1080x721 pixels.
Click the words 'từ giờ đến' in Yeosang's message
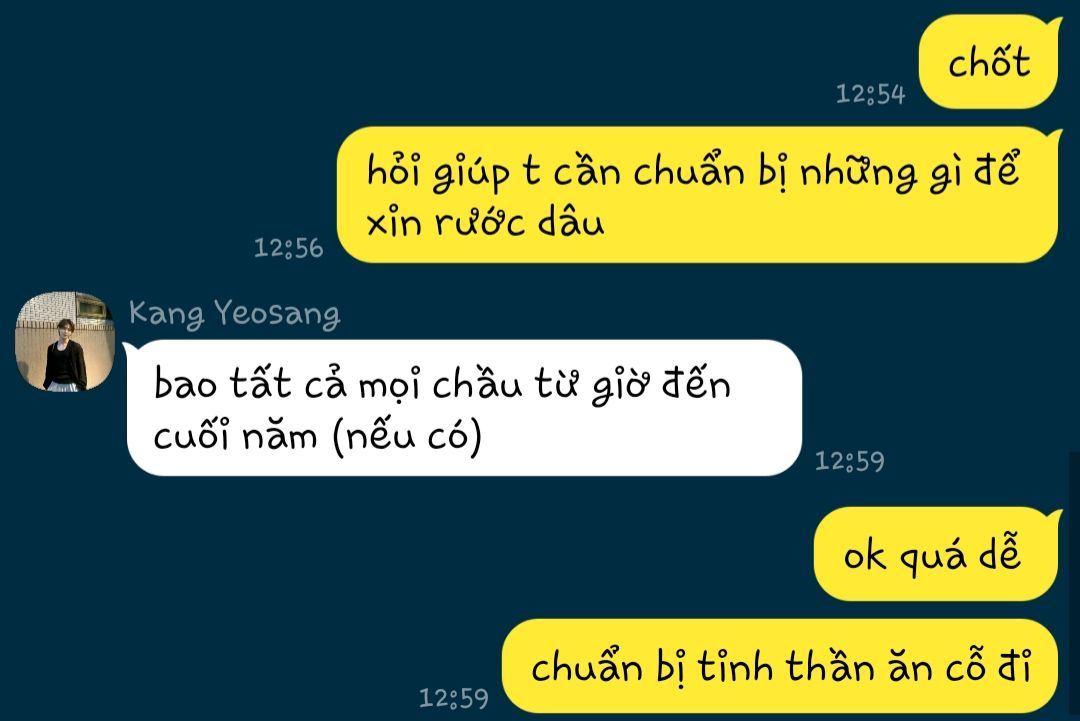(632, 384)
